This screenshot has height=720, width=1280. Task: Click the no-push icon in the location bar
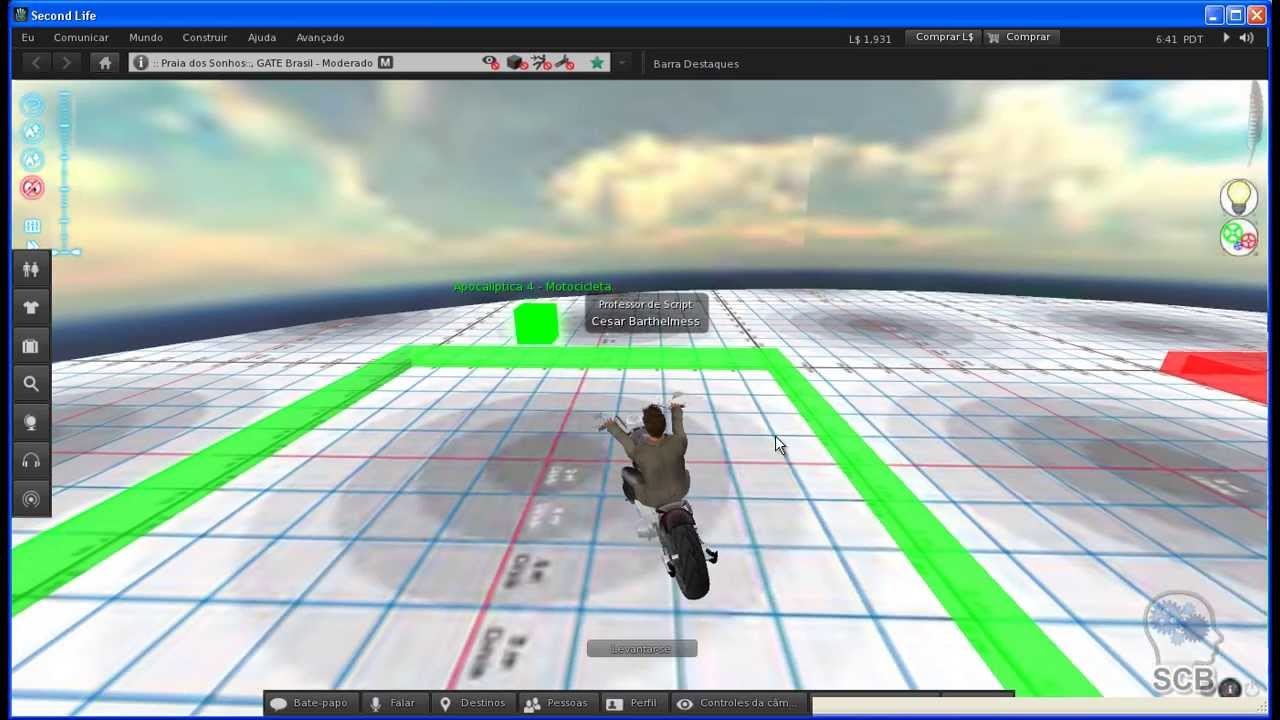(565, 63)
